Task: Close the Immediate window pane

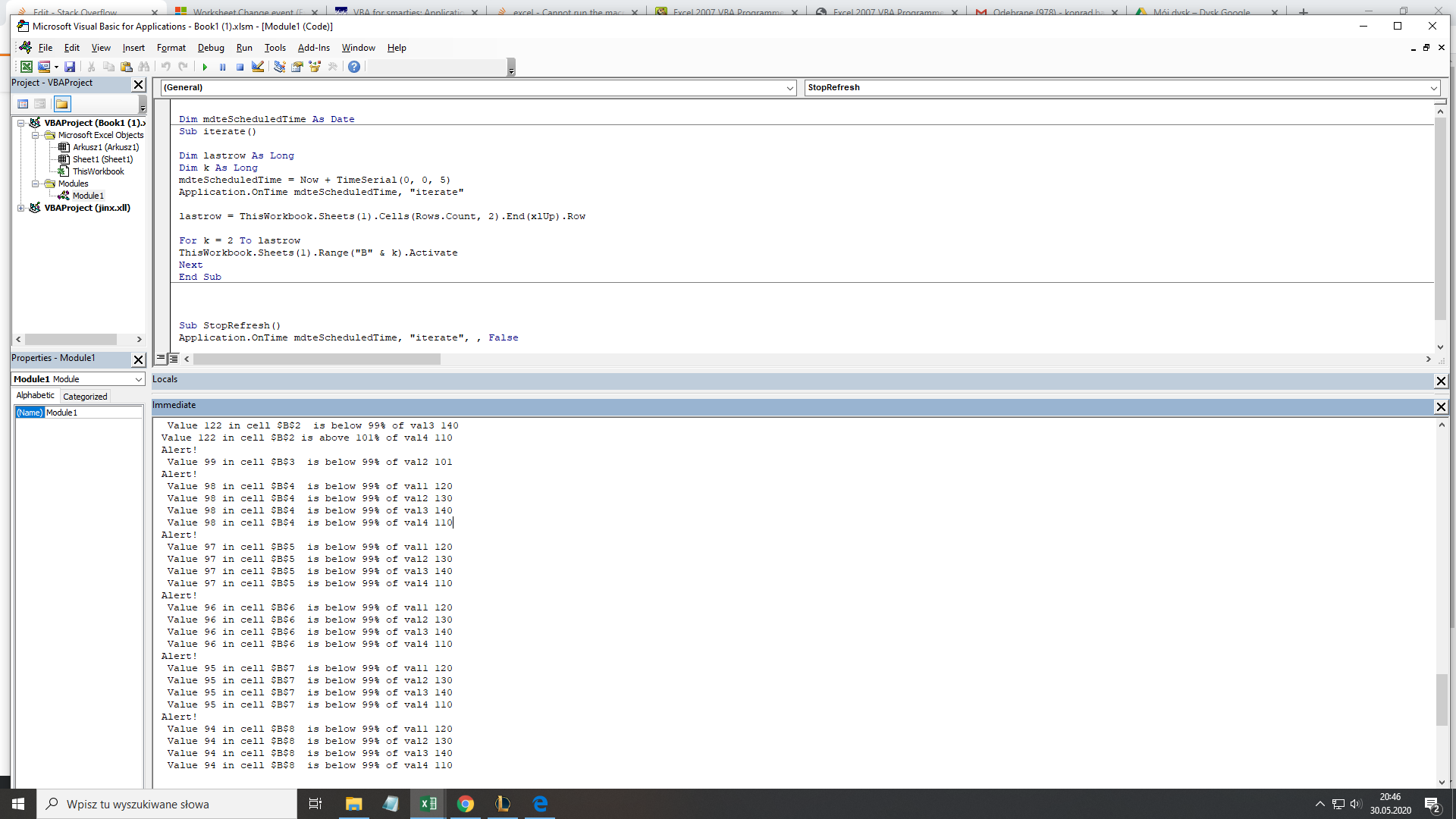Action: coord(1441,407)
